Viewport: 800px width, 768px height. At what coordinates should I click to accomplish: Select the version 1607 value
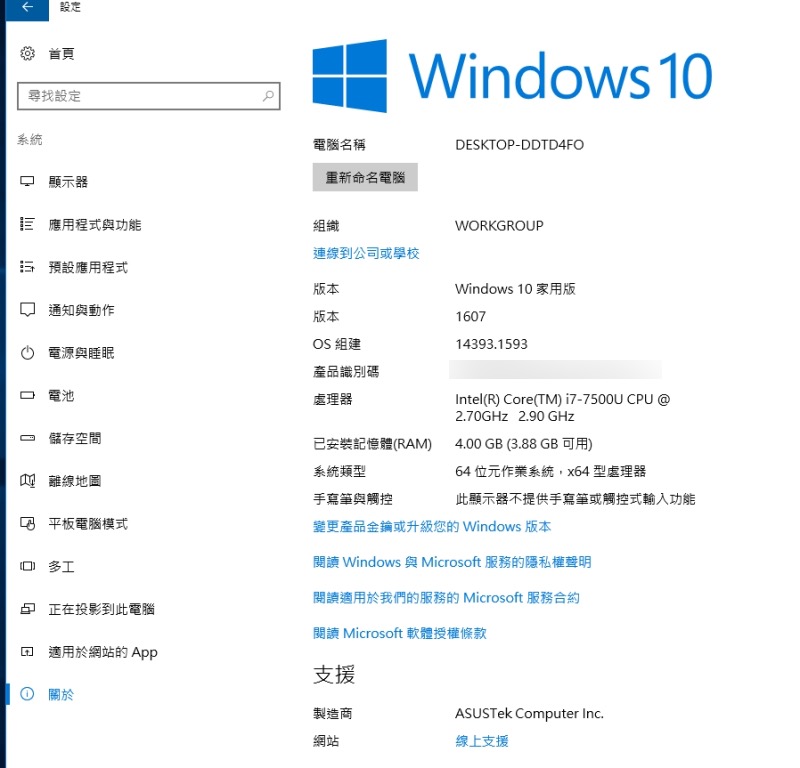[470, 316]
